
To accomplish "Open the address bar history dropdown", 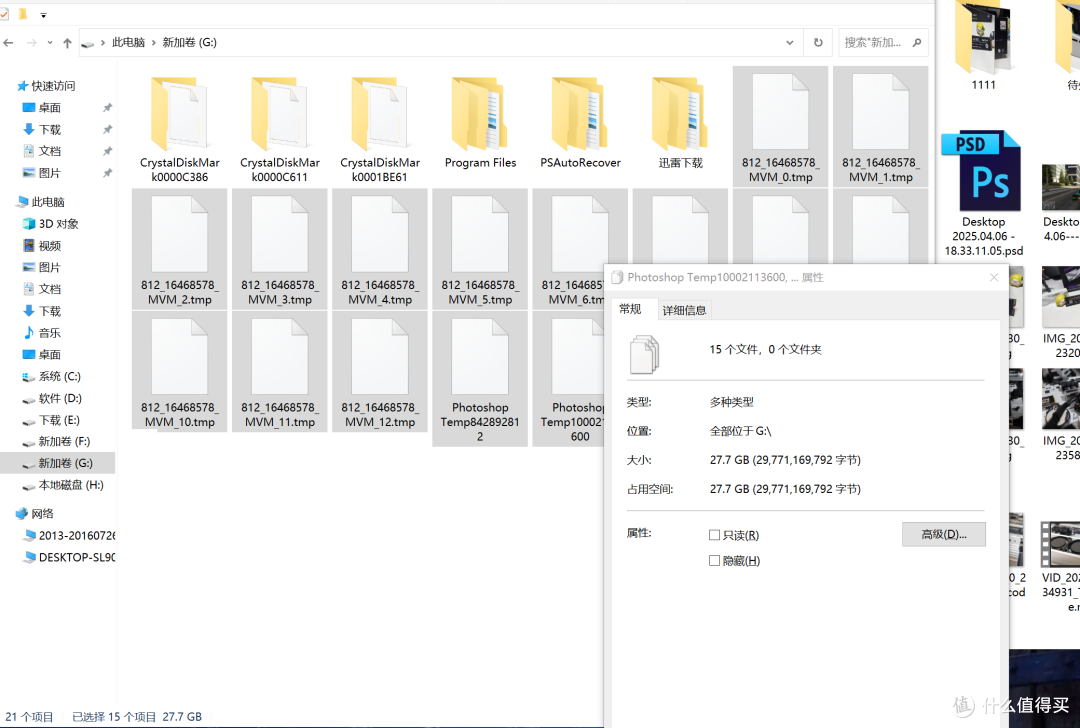I will click(x=789, y=43).
